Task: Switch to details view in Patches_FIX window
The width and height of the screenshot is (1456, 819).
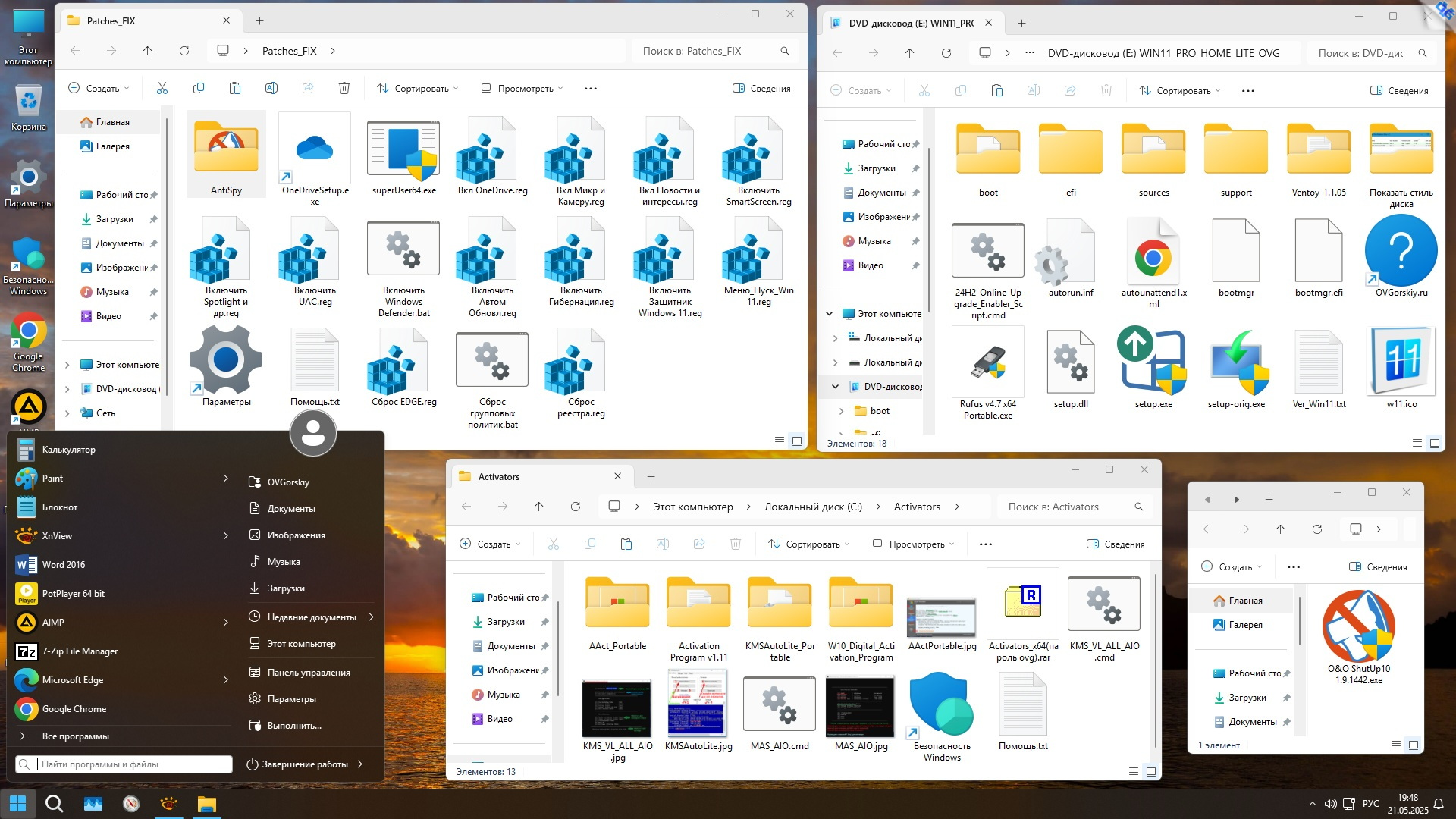Action: tap(779, 441)
